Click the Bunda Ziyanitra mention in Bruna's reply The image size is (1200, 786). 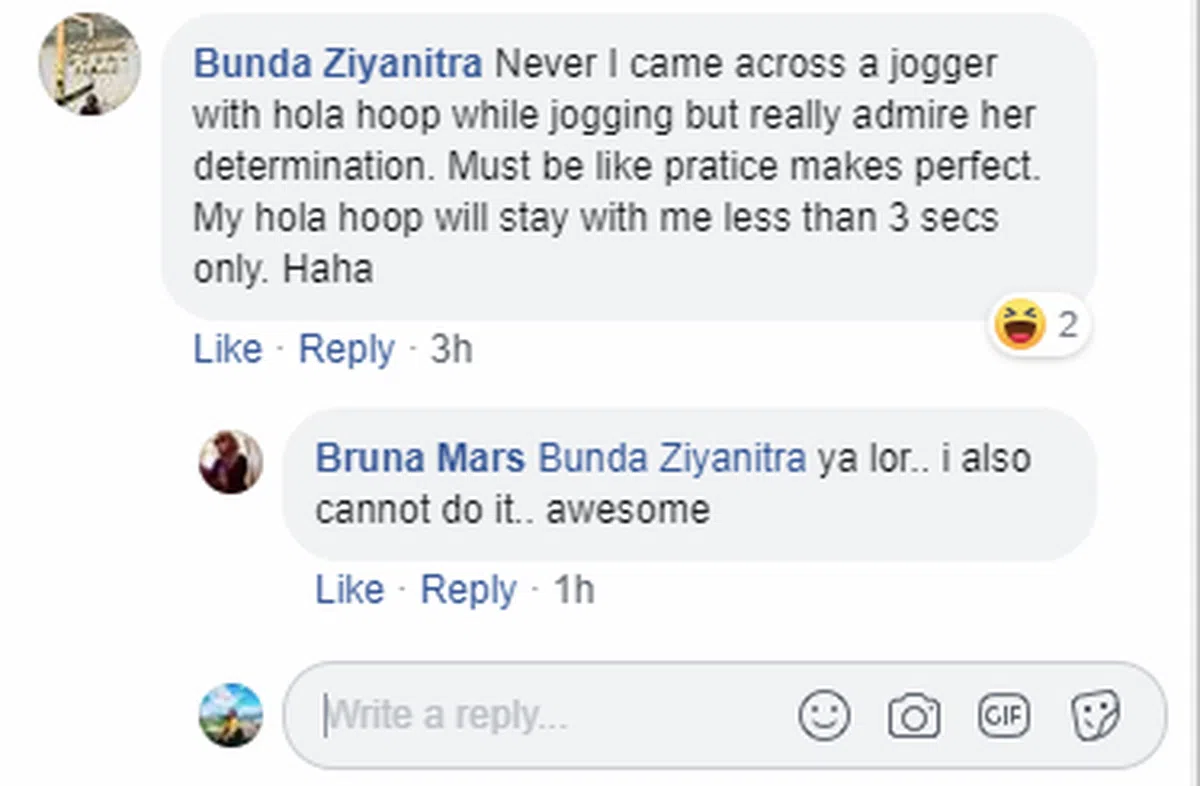[x=672, y=459]
